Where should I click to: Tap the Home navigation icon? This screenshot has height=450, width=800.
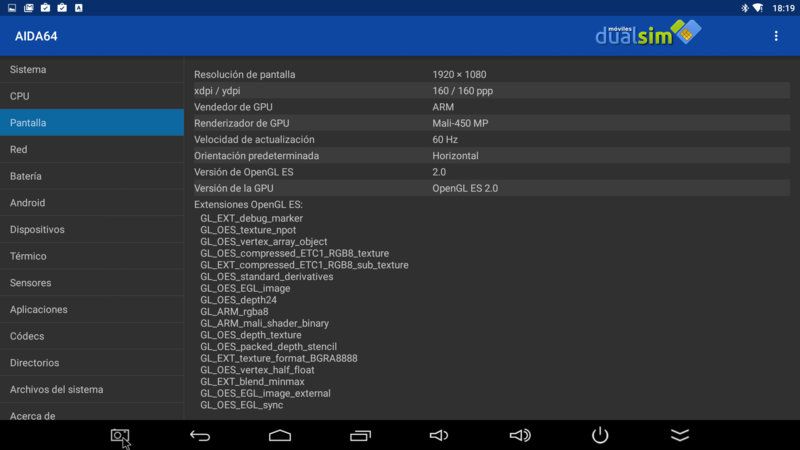pyautogui.click(x=280, y=435)
